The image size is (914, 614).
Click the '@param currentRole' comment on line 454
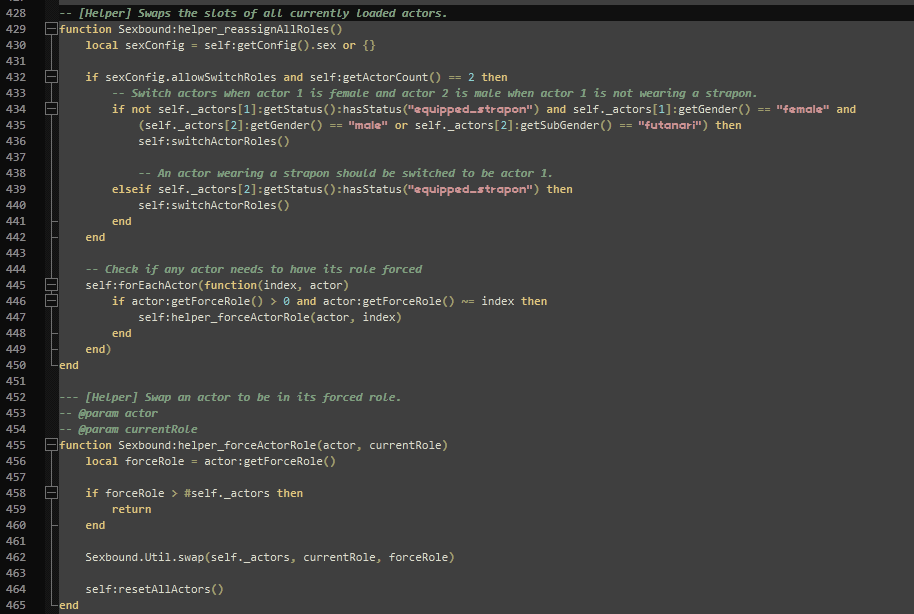pyautogui.click(x=138, y=429)
